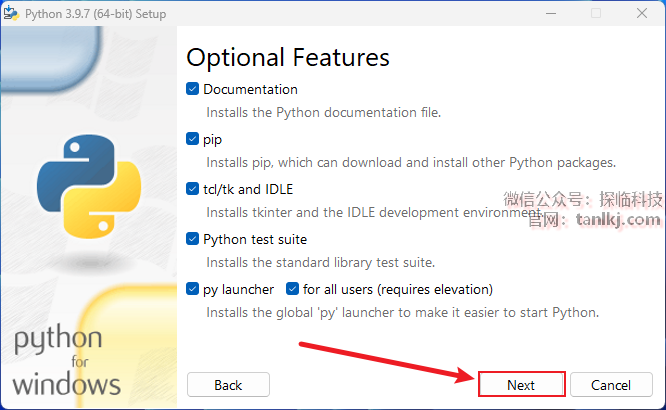Uncheck for all users (requires elevation)
This screenshot has width=666, height=410.
point(293,289)
